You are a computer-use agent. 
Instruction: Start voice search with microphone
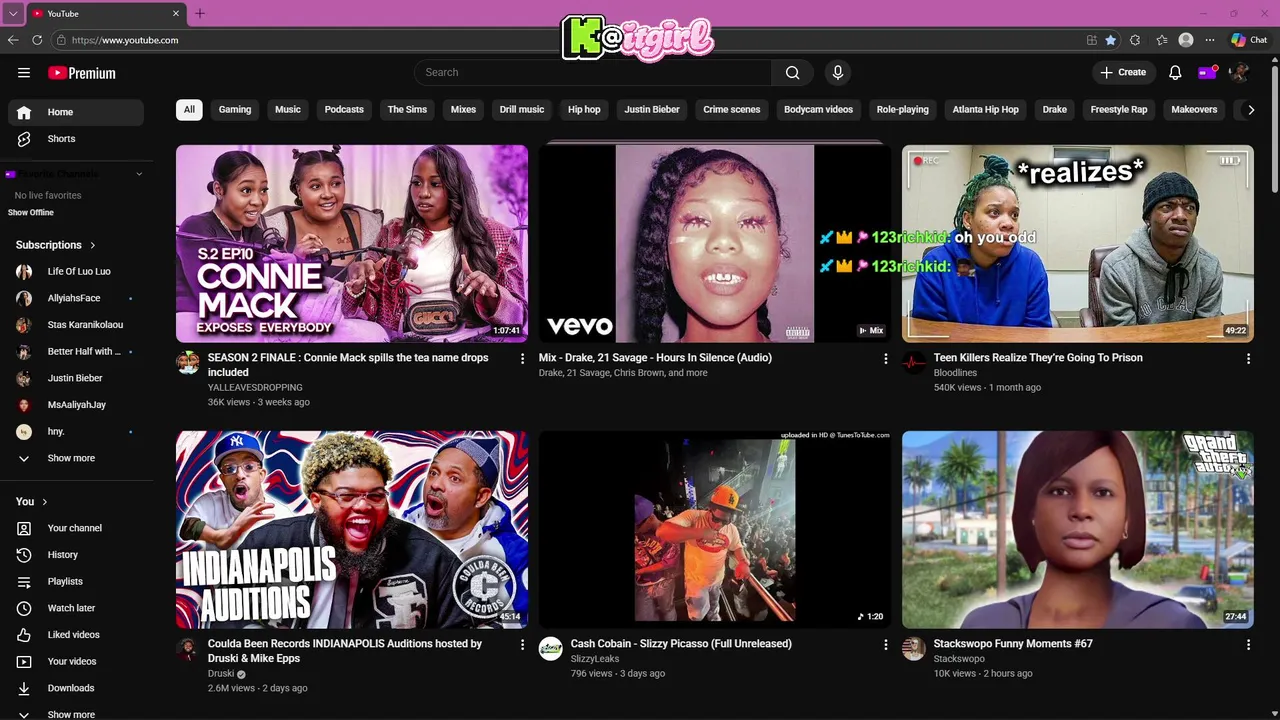pos(838,72)
